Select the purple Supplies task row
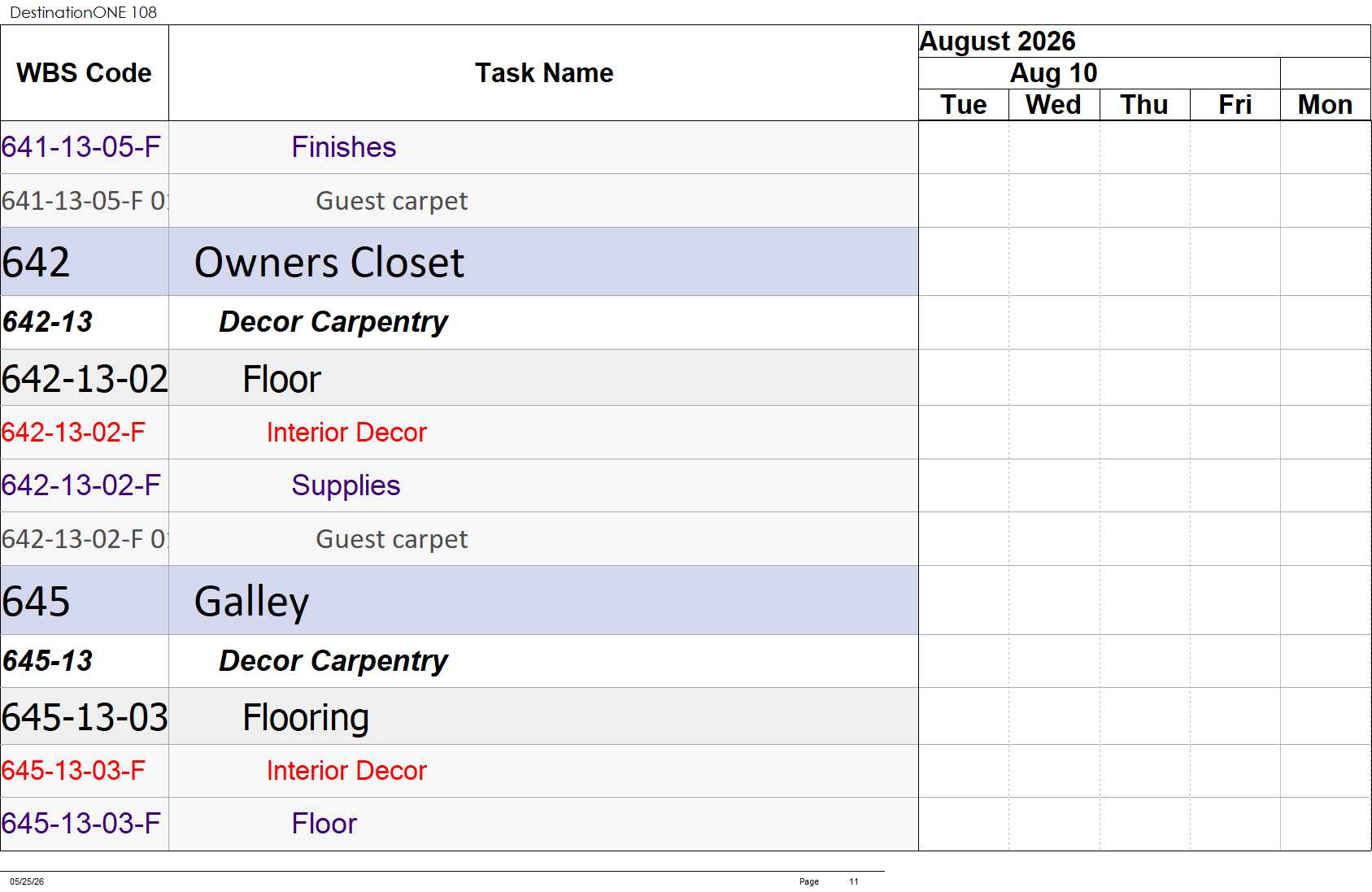The height and width of the screenshot is (892, 1372). click(x=460, y=485)
